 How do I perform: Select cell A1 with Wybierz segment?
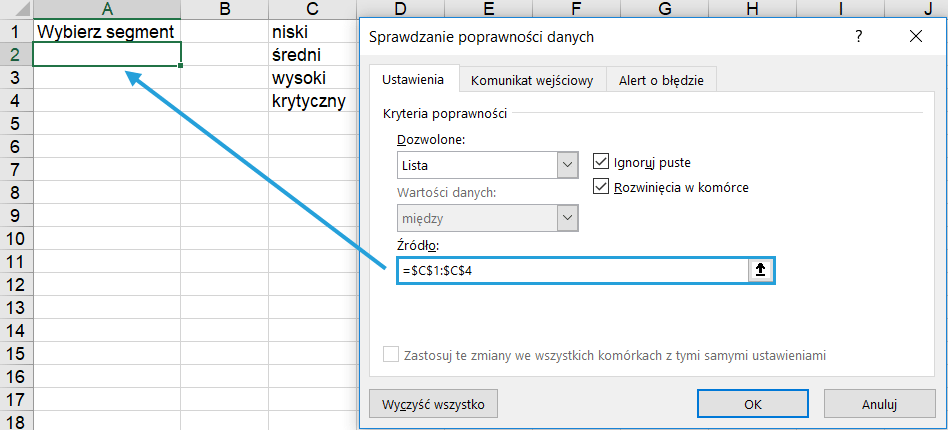[x=106, y=31]
